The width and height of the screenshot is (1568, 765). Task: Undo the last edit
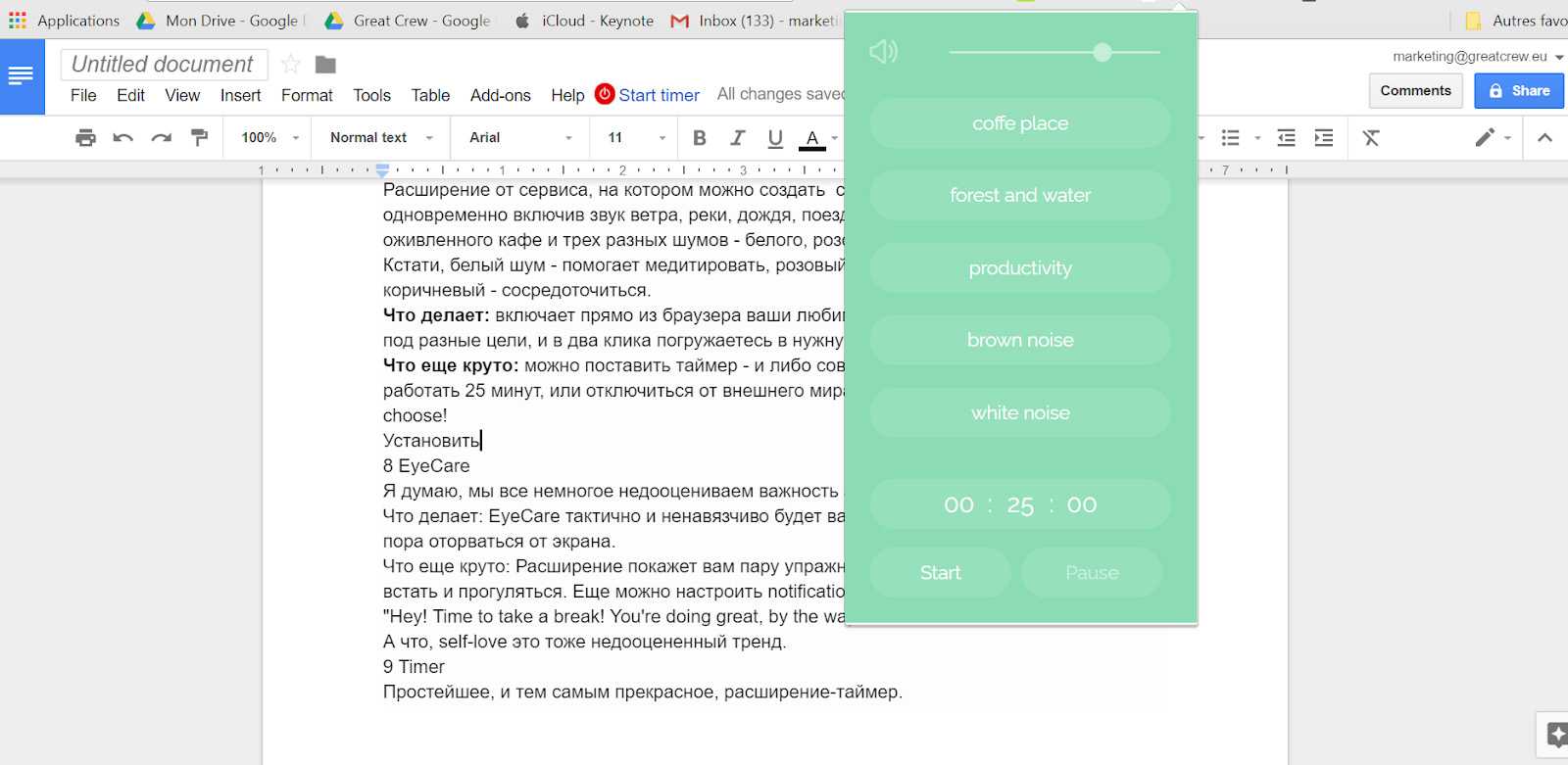tap(123, 138)
